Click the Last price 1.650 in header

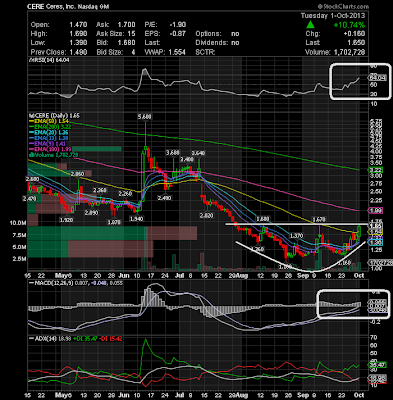tap(356, 43)
